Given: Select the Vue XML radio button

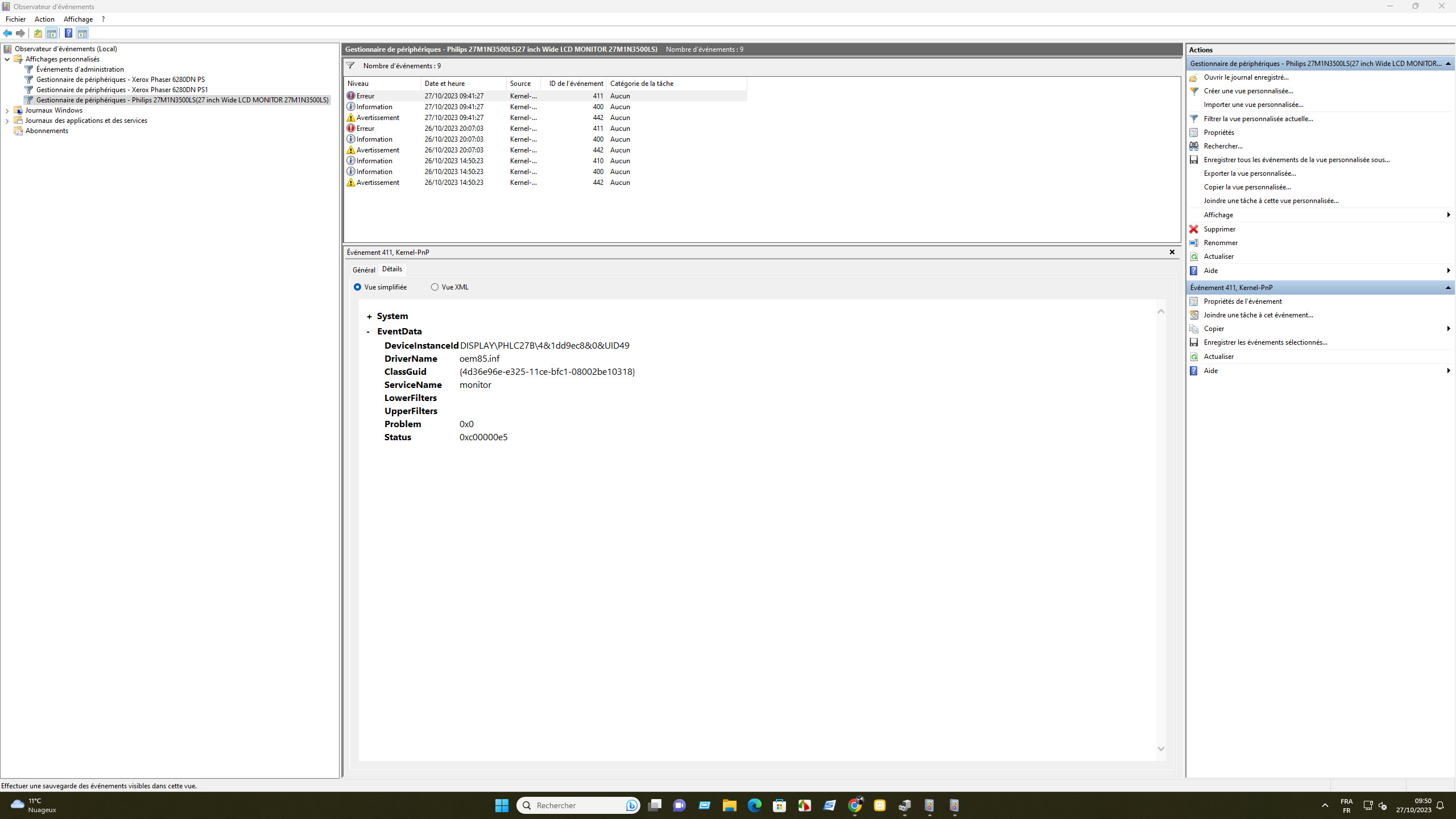Looking at the screenshot, I should click(x=435, y=287).
